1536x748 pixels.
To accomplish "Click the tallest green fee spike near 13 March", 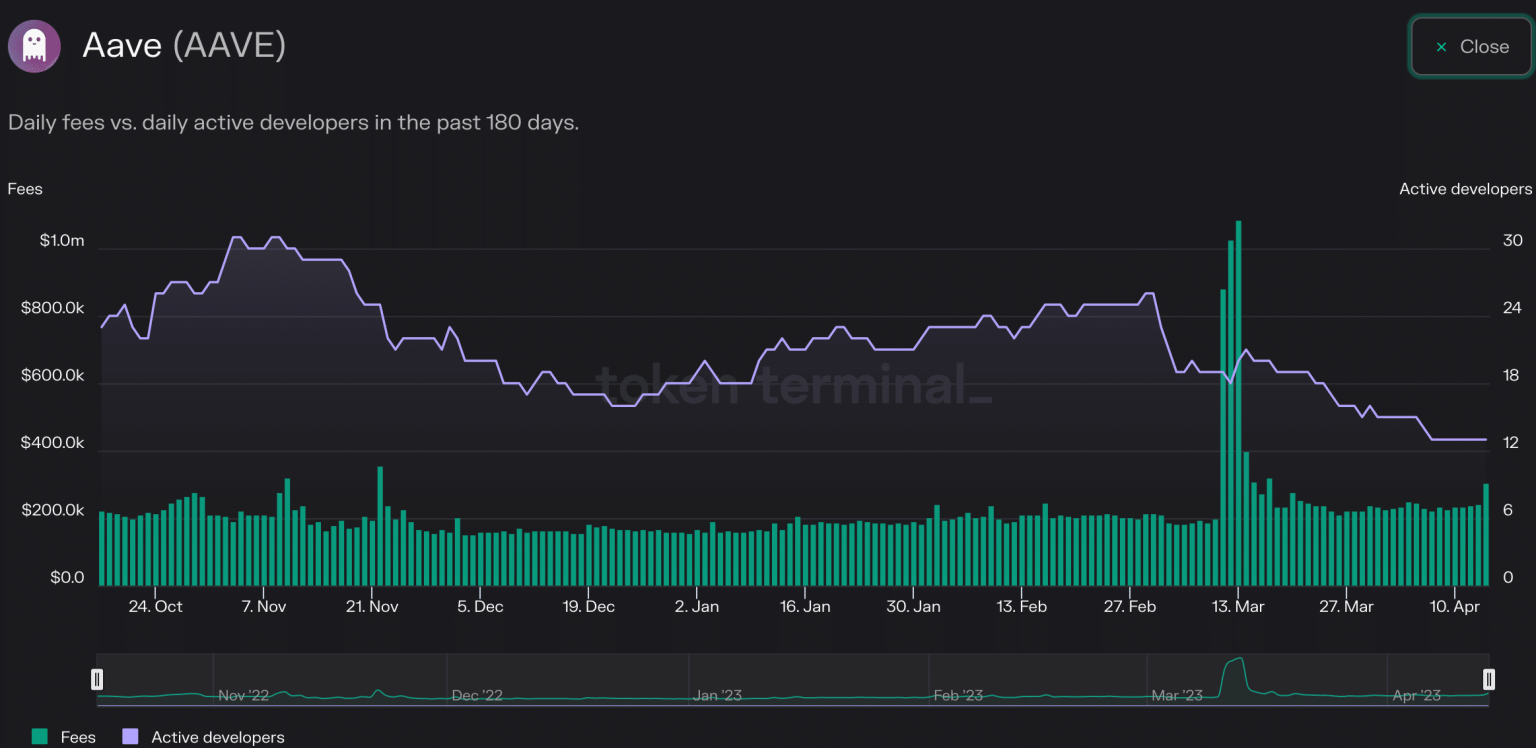I will pos(1237,400).
